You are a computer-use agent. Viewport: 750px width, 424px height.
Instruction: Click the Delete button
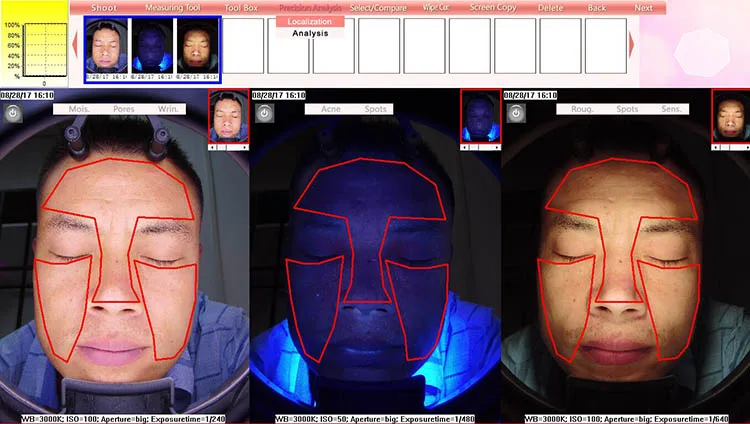tap(550, 8)
